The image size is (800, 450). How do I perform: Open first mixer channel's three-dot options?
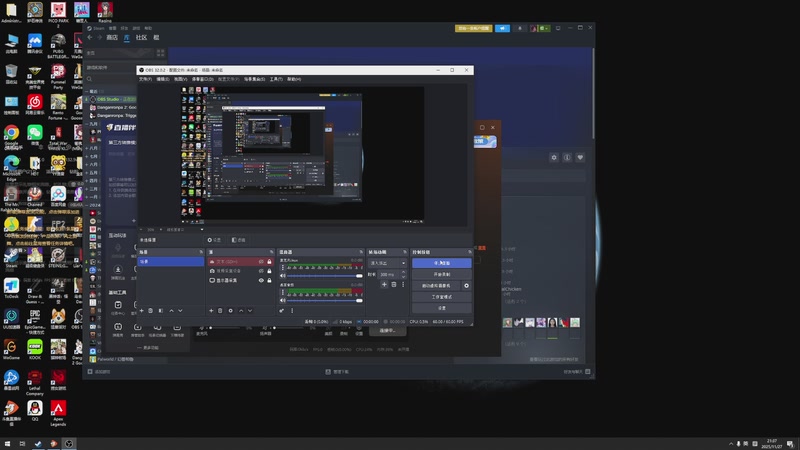point(283,267)
